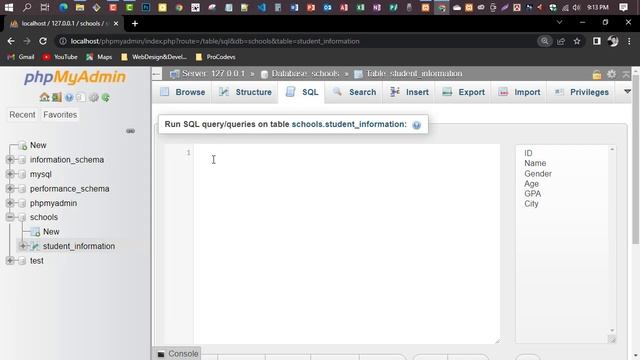The height and width of the screenshot is (360, 640).
Task: Open the Privileges tab
Action: tap(582, 92)
